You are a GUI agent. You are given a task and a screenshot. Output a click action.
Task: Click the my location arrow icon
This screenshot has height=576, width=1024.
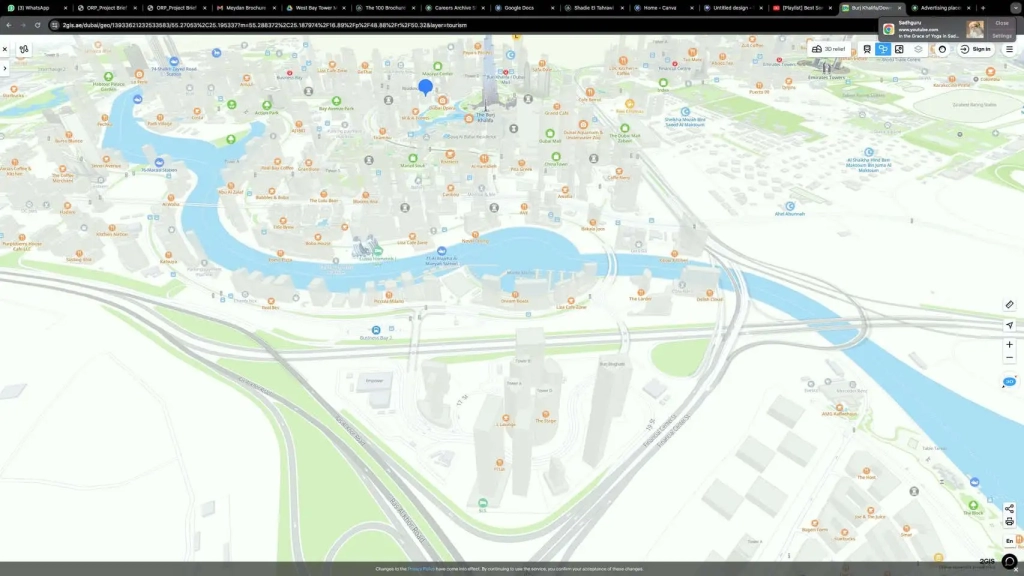(x=1009, y=325)
